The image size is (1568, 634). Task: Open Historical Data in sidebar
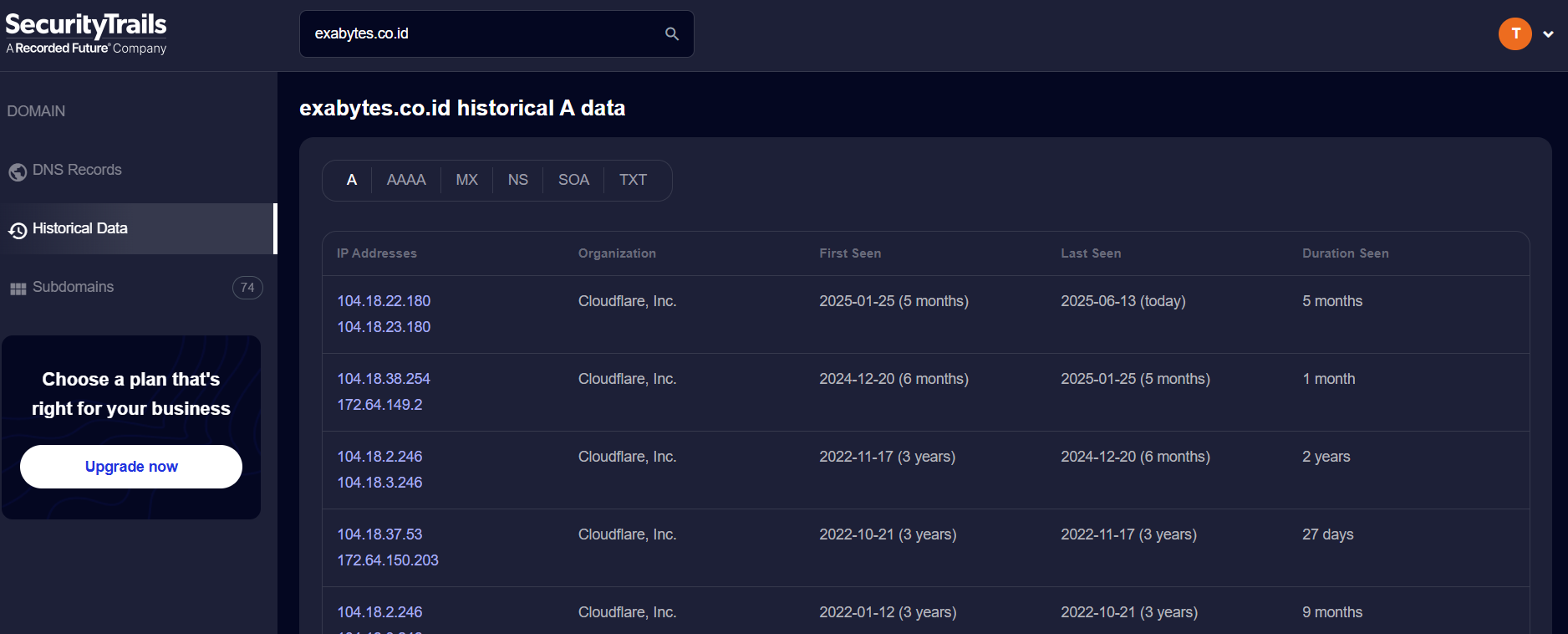[138, 228]
